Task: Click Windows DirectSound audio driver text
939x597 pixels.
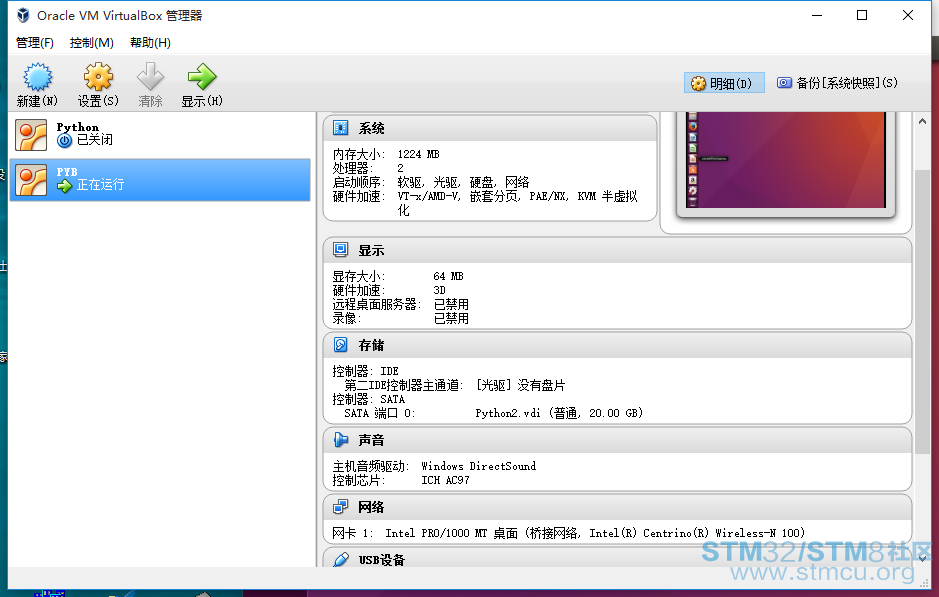Action: tap(478, 466)
